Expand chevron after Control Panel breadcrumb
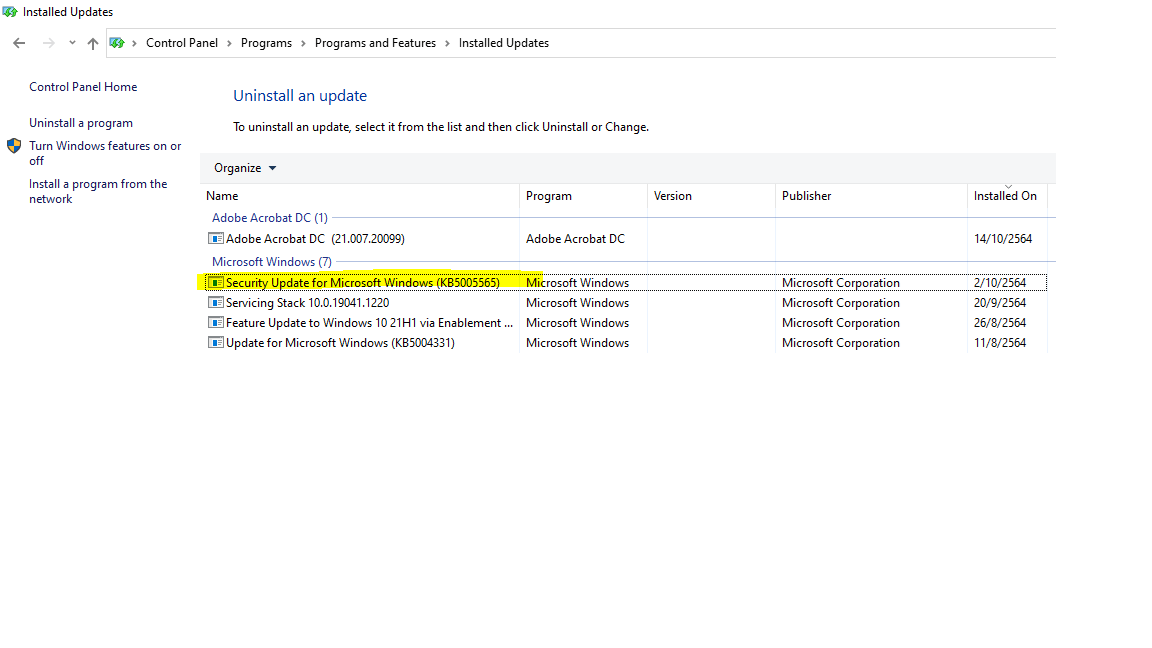The image size is (1152, 648). [x=229, y=43]
